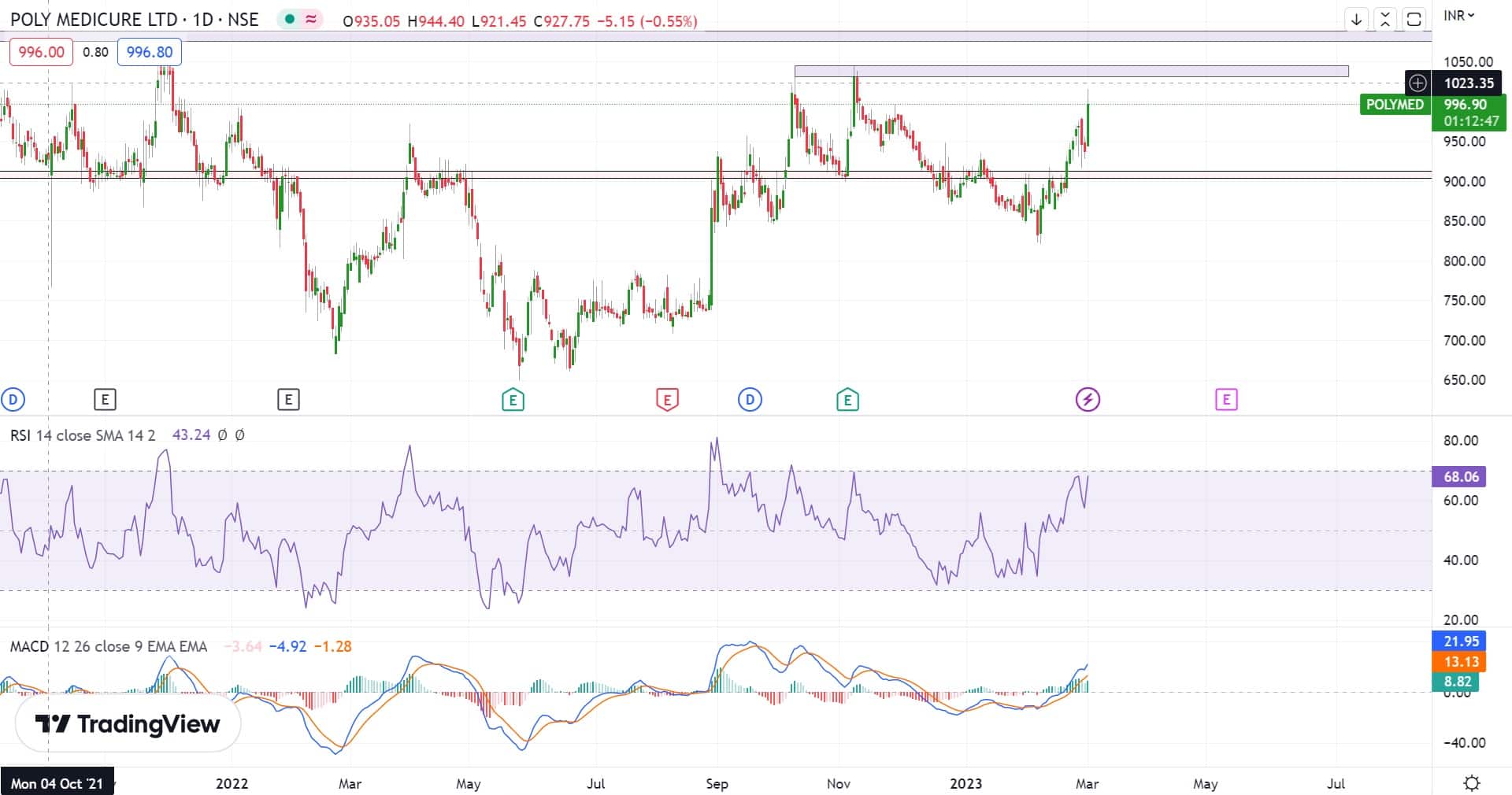Click the pink delayed data indicator icon
The height and width of the screenshot is (795, 1512).
point(312,20)
